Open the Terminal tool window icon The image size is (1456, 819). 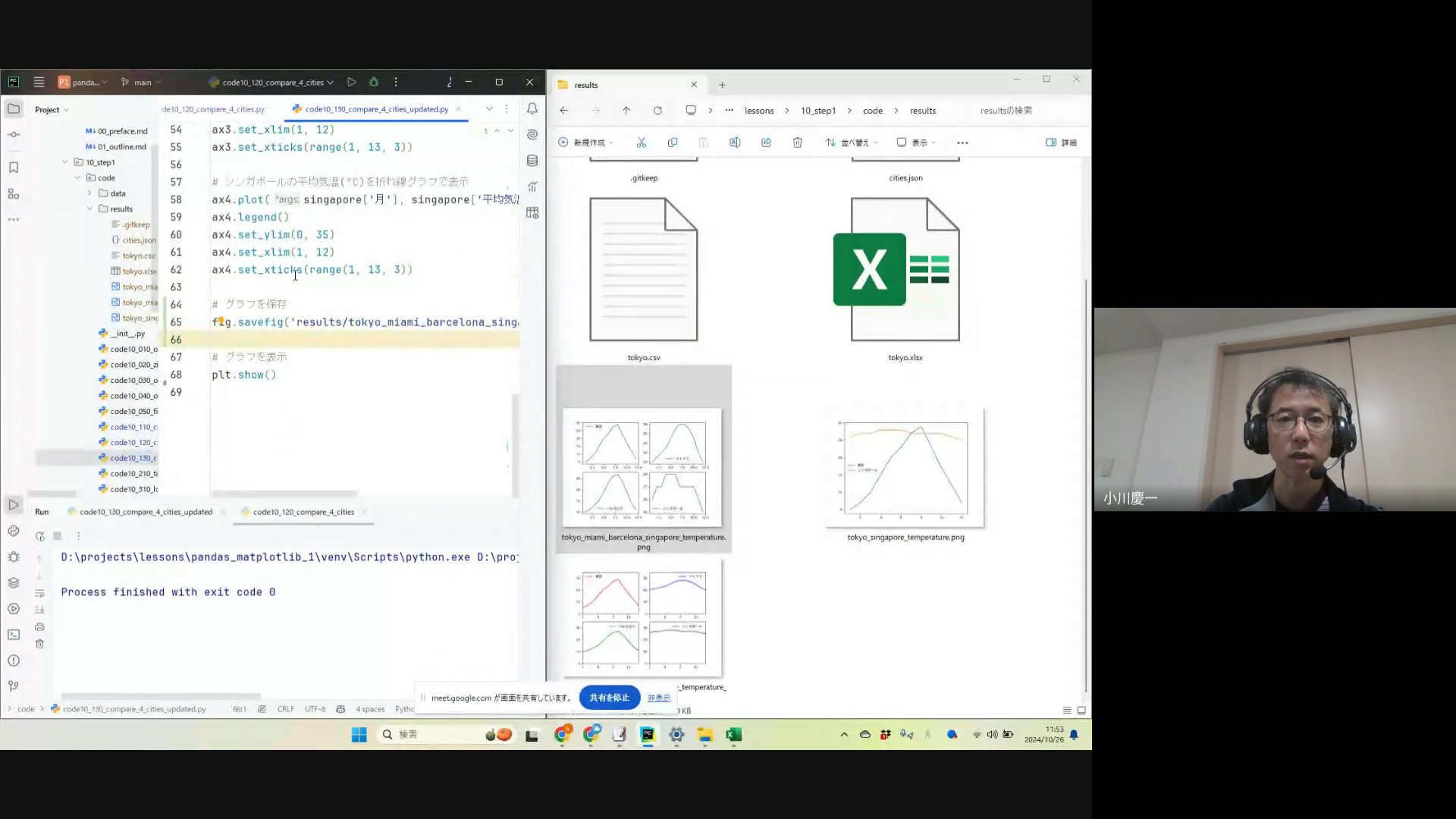click(x=14, y=635)
